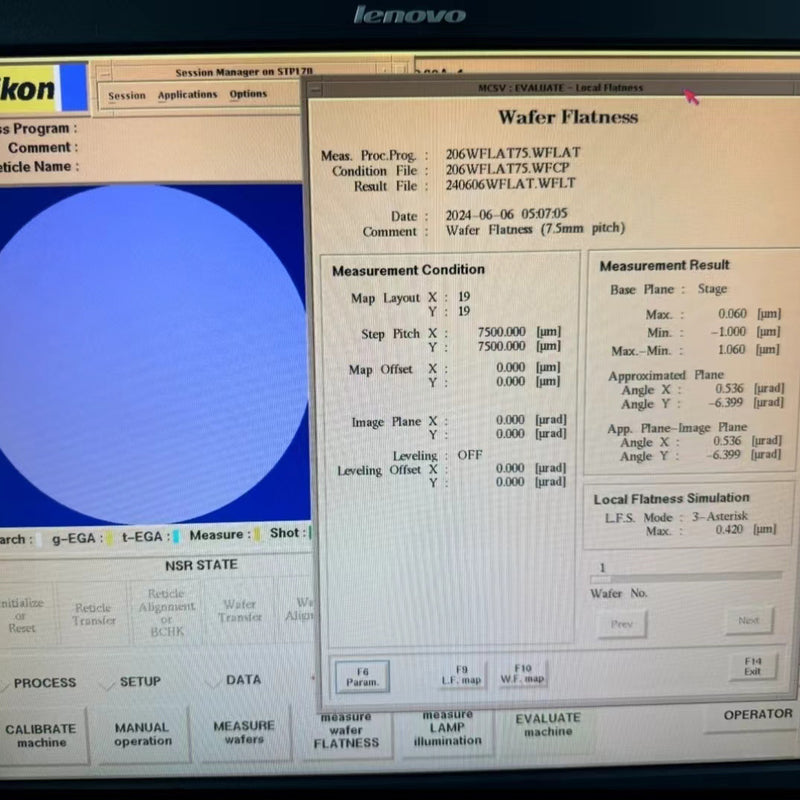This screenshot has width=800, height=800.
Task: Start MEASURE wafers
Action: (x=243, y=733)
